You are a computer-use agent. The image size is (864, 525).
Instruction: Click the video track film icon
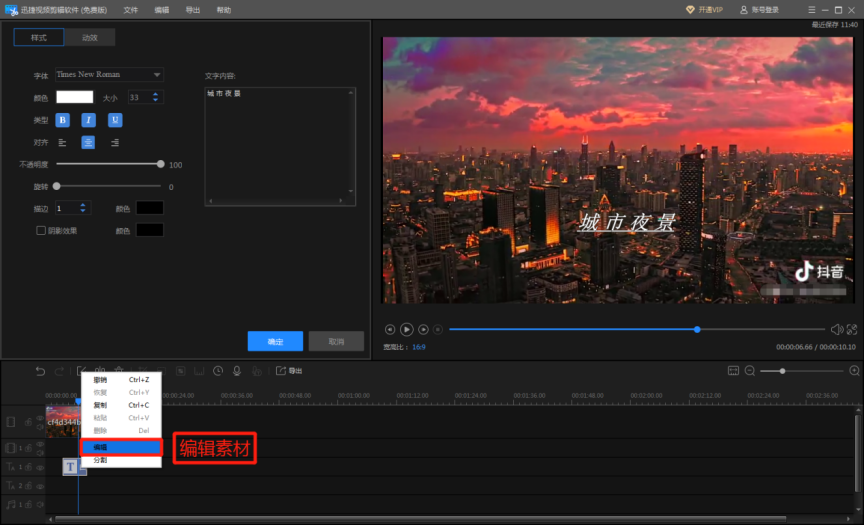[x=11, y=423]
